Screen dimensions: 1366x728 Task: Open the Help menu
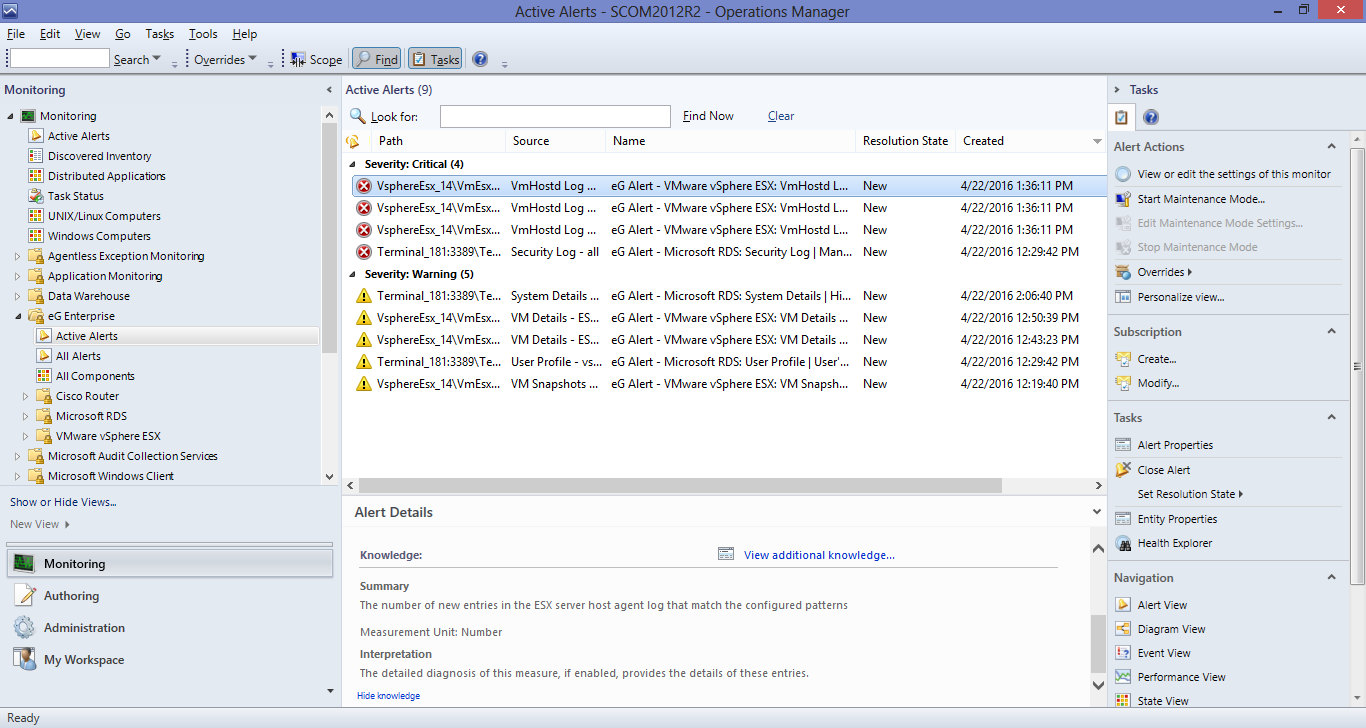pos(245,34)
